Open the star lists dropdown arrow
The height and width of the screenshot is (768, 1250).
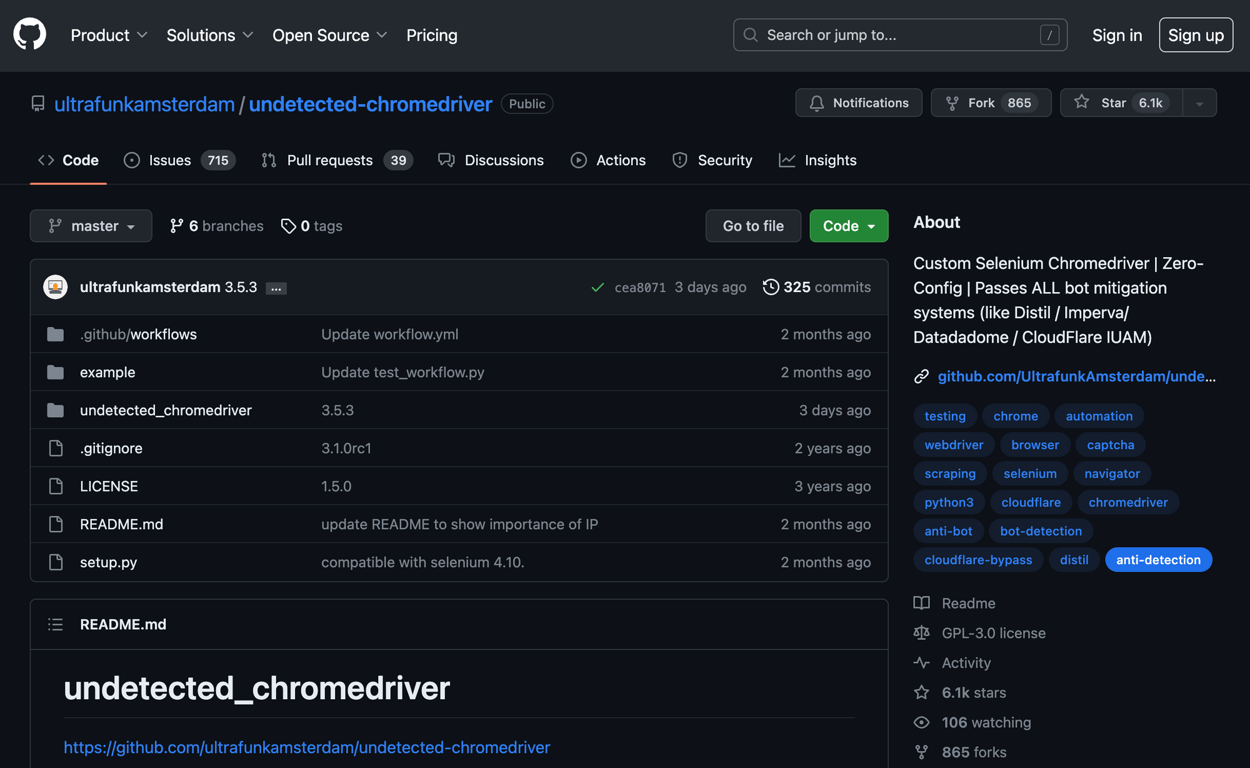pos(1199,103)
